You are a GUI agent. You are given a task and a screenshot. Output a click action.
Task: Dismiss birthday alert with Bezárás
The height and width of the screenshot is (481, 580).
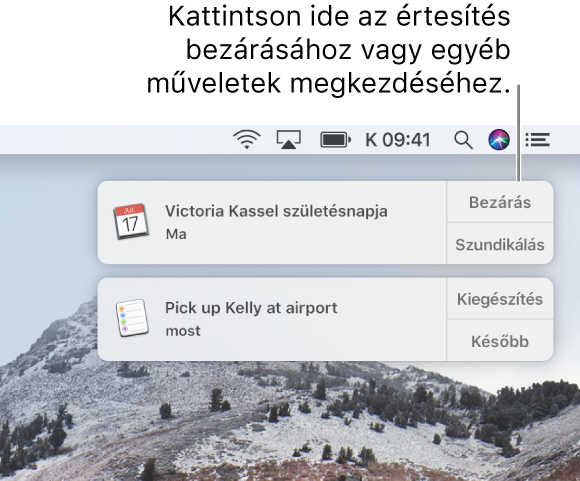[500, 202]
